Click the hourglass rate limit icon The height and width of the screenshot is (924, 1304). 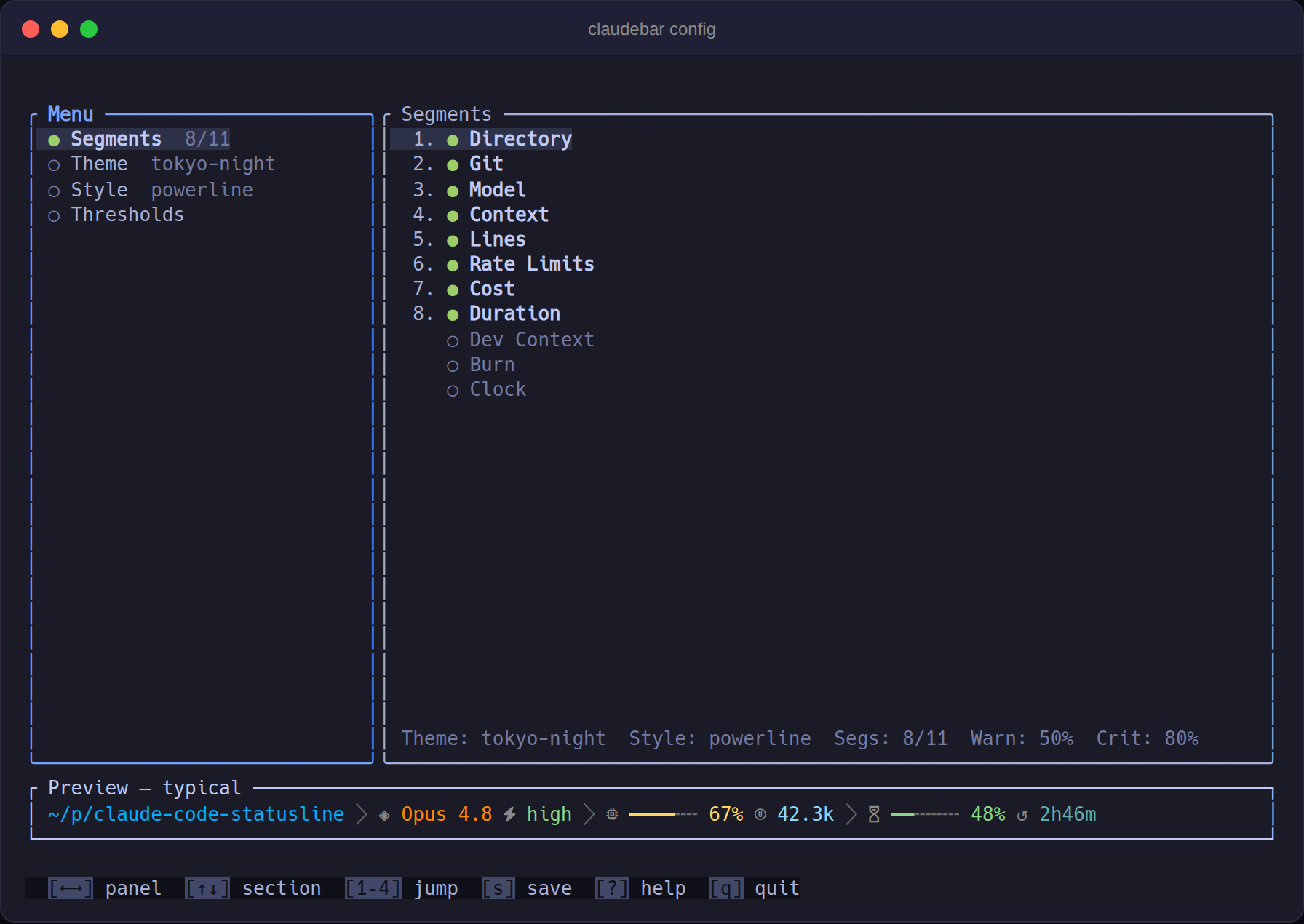tap(874, 815)
